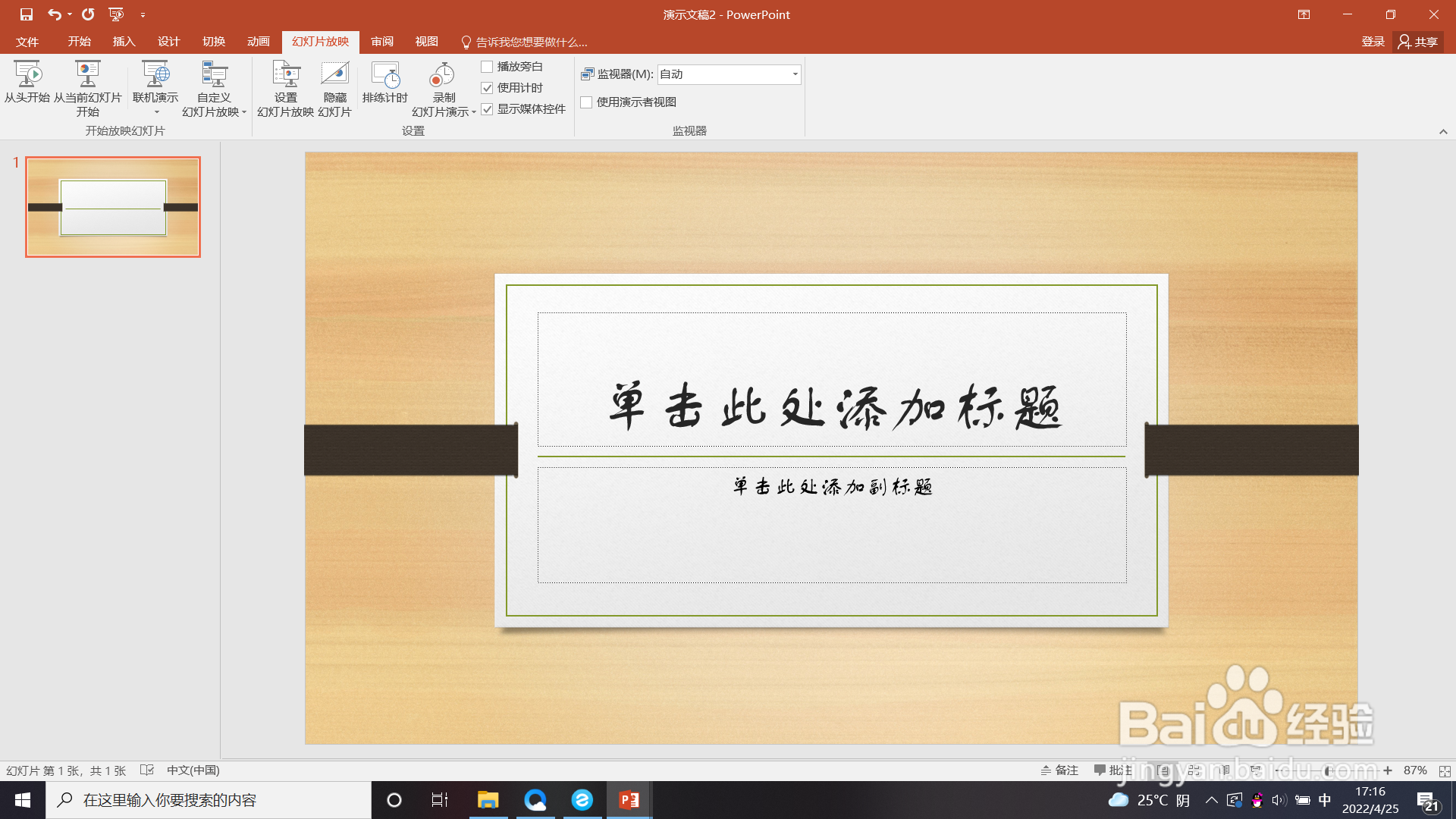Screen dimensions: 1456x819
Task: Enable 使用演示者视图 checkbox
Action: tap(586, 102)
